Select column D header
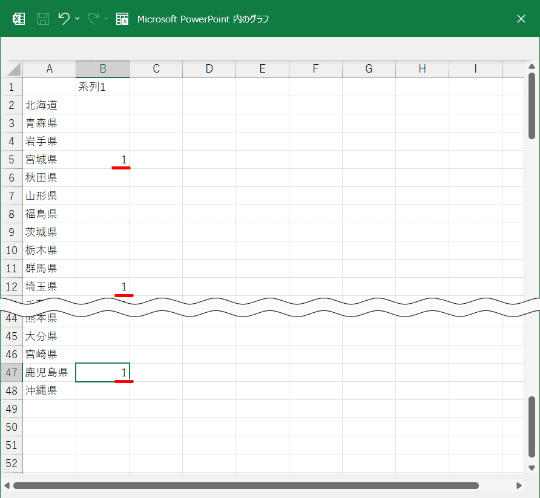Viewport: 540px width, 498px height. tap(209, 69)
